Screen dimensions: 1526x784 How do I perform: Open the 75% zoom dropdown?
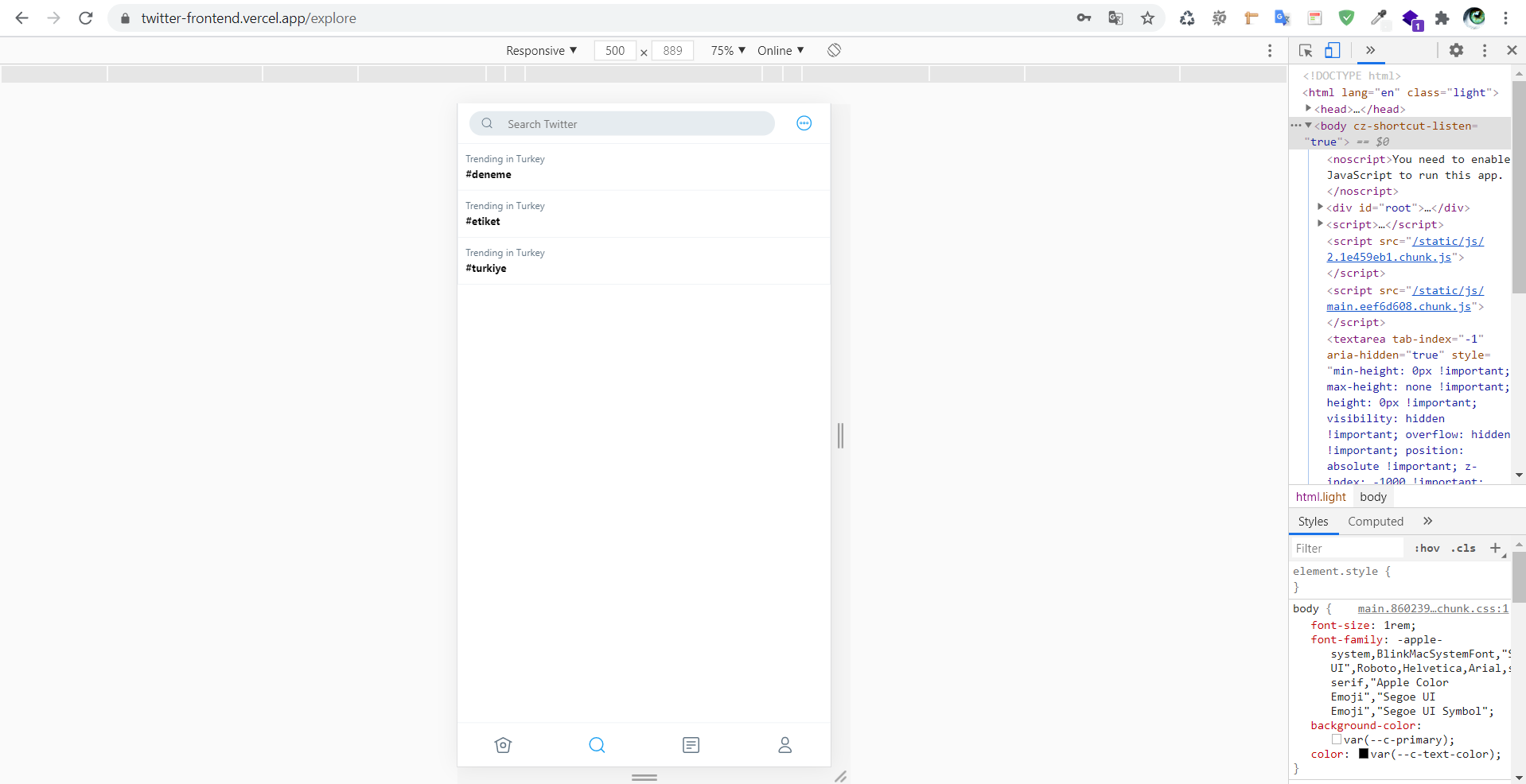click(x=728, y=50)
